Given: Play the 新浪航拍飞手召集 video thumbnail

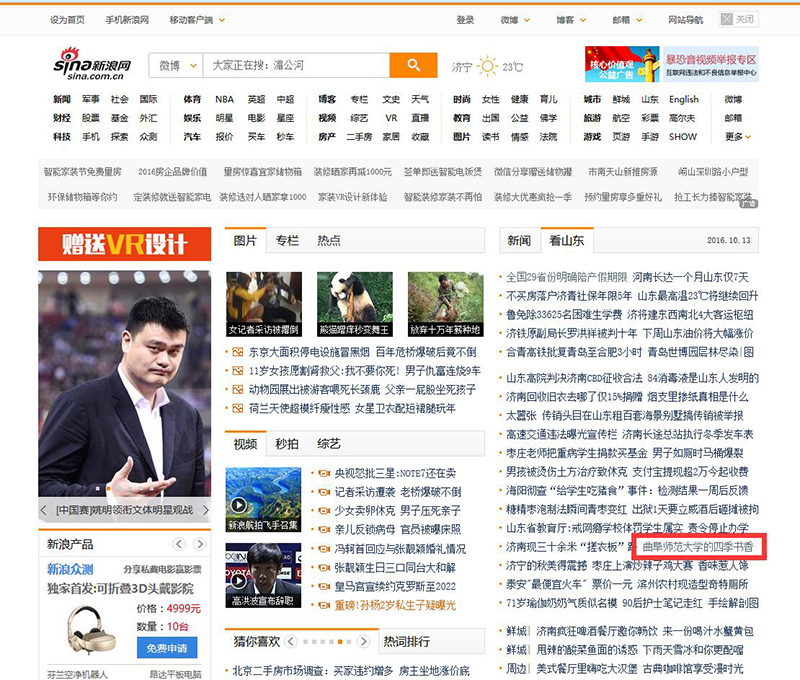Looking at the screenshot, I should click(263, 499).
